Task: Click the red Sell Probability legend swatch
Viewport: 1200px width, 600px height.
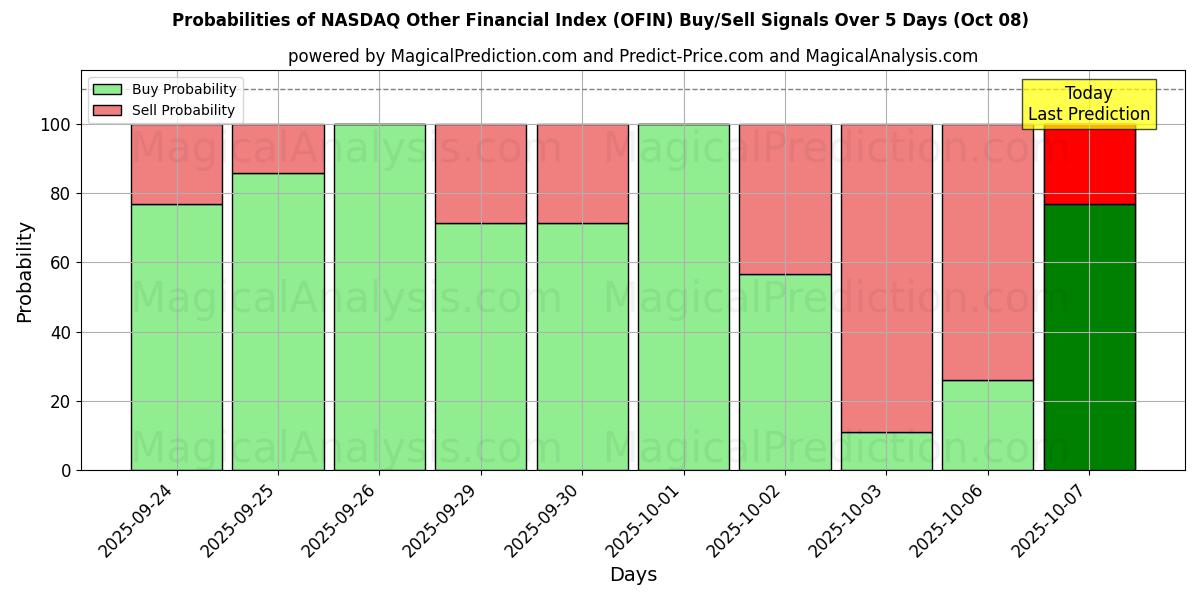Action: 107,110
